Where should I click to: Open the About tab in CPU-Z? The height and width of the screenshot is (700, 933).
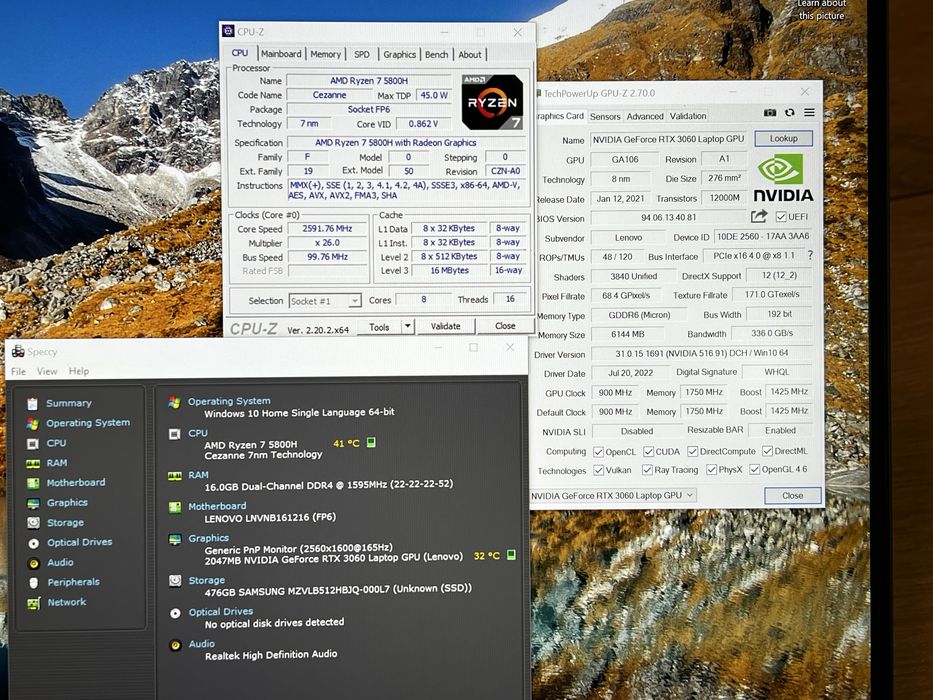pos(469,55)
